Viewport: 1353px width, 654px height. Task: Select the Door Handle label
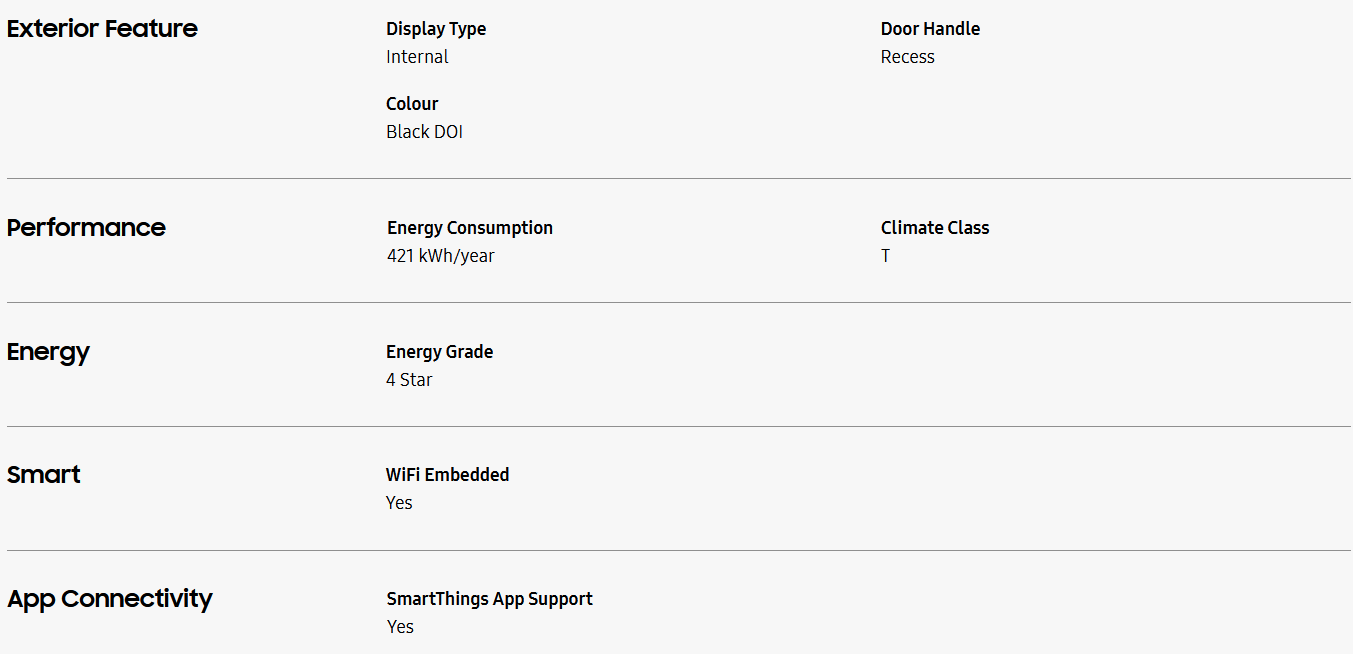(930, 29)
